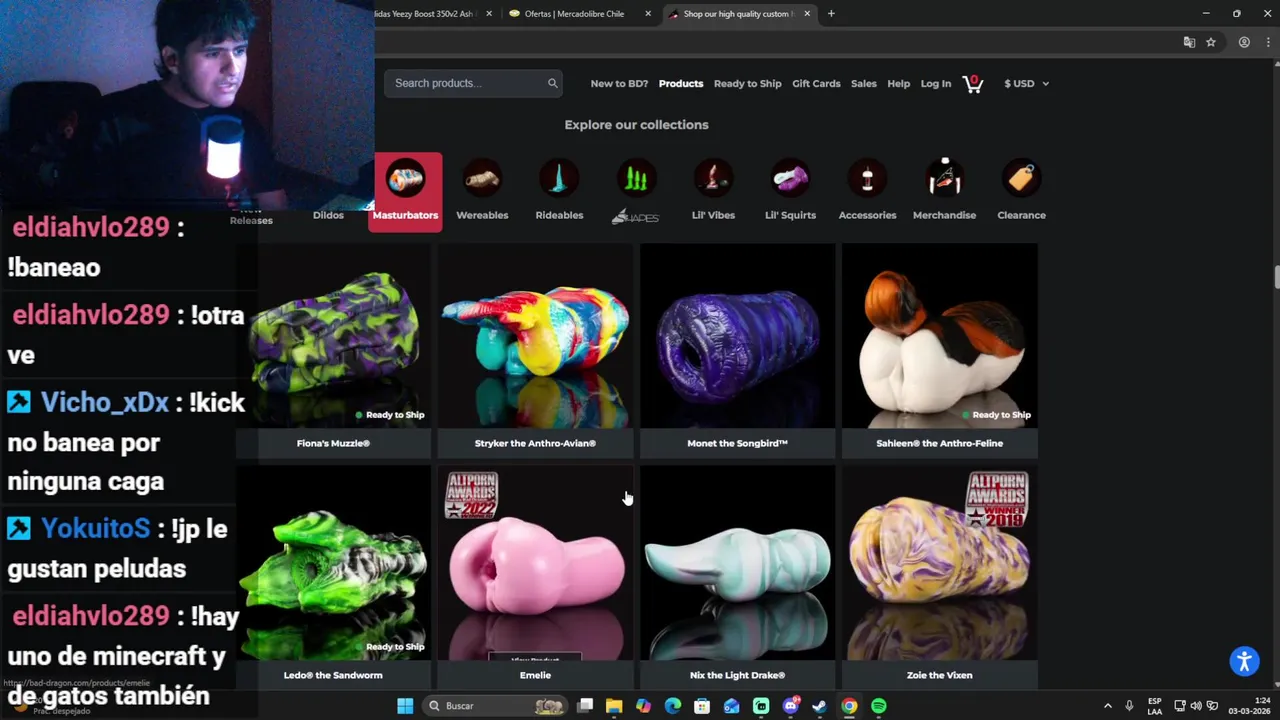1280x720 pixels.
Task: Open the $ USD currency dropdown
Action: 1026,84
